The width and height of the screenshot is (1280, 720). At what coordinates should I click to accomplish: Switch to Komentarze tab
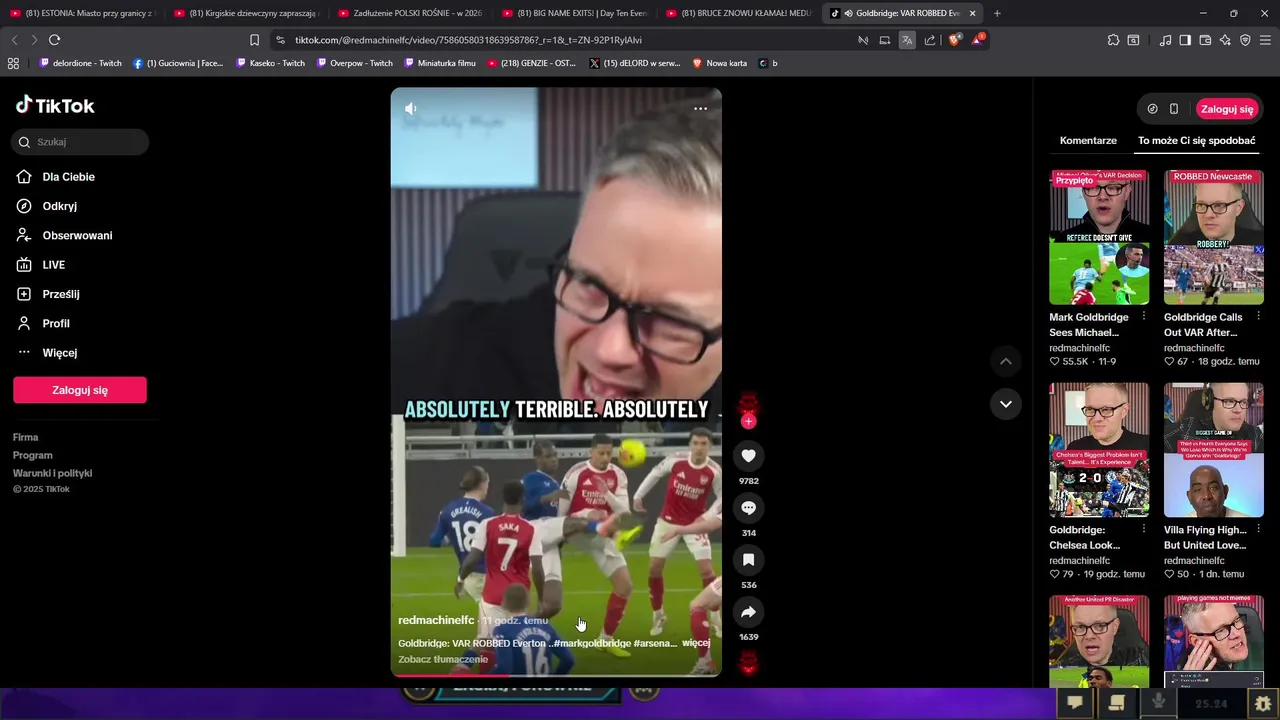pos(1088,141)
